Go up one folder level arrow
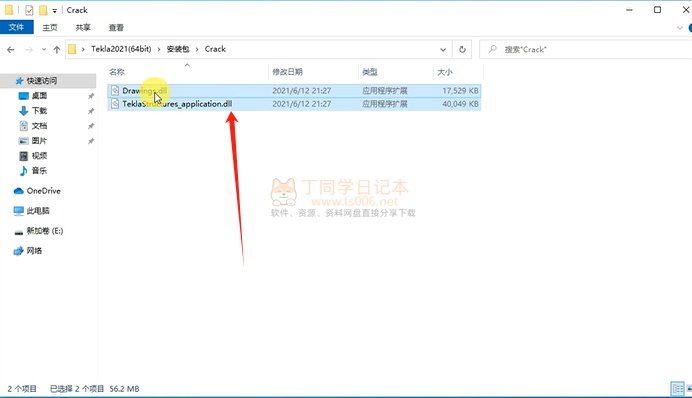The width and height of the screenshot is (692, 398). pos(56,49)
